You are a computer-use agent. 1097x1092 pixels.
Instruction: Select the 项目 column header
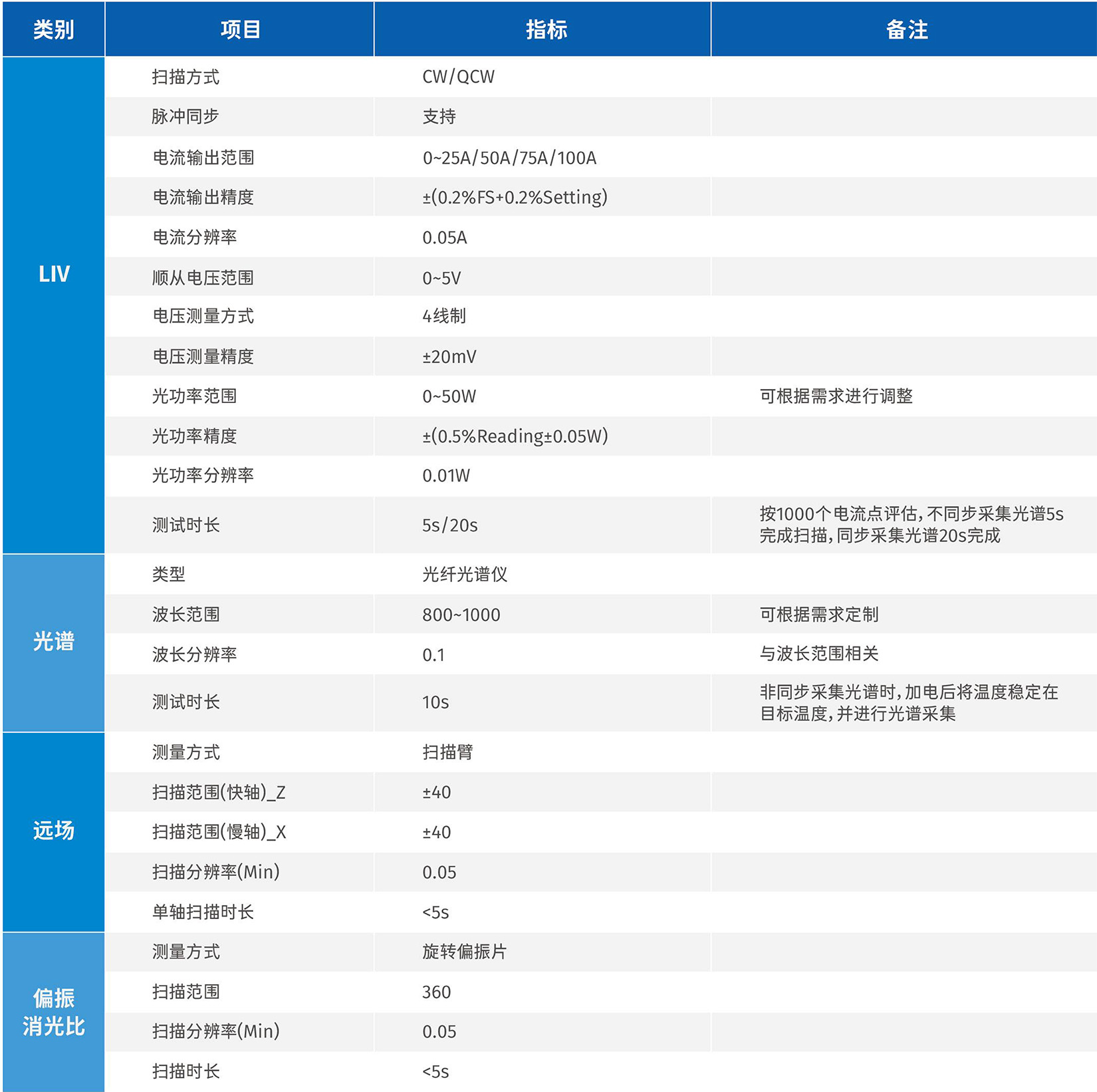click(241, 29)
